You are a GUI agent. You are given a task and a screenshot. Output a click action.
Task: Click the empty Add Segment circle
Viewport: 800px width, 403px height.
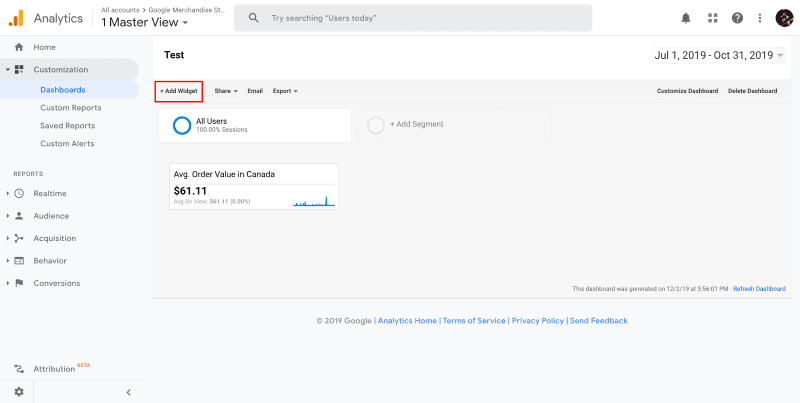[x=376, y=125]
